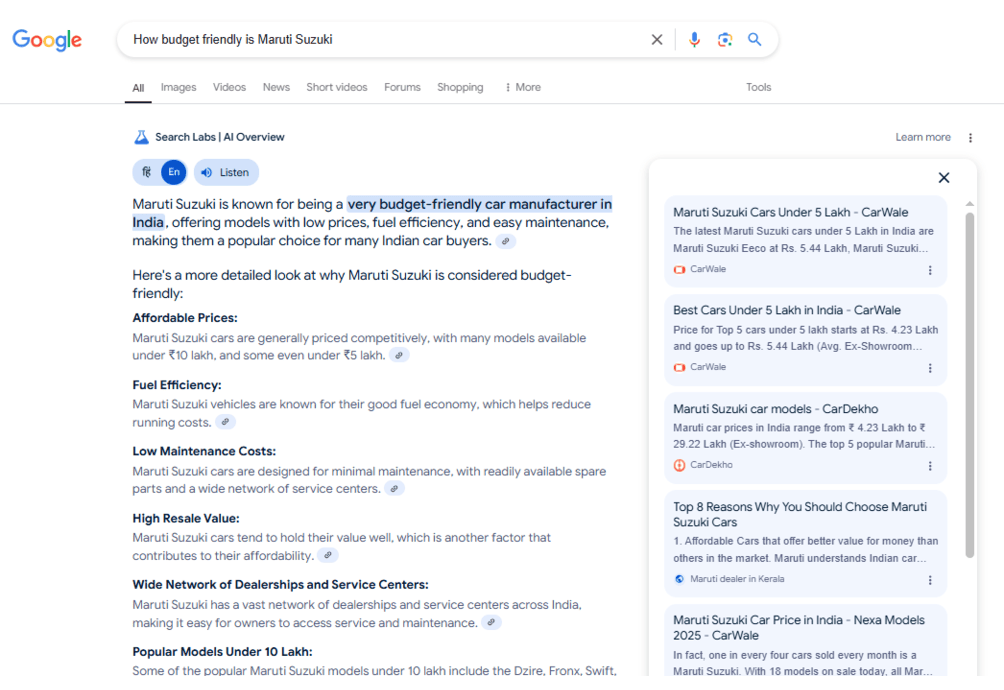Switch AI Overview language to Hindi
Viewport: 1004px width, 690px height.
[x=147, y=172]
